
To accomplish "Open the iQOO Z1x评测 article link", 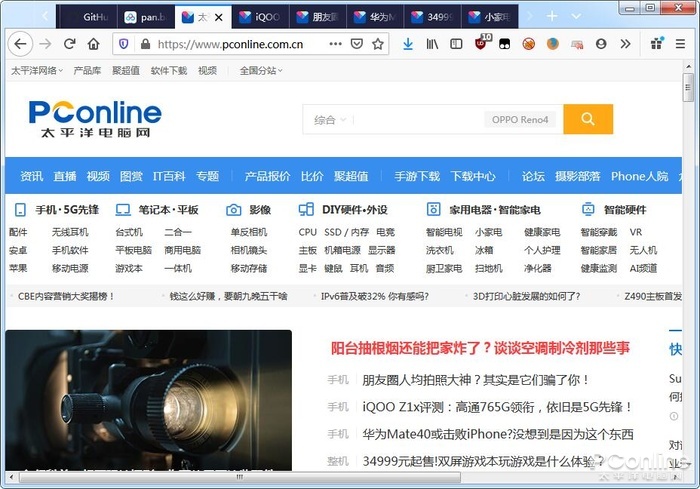I will pyautogui.click(x=497, y=407).
